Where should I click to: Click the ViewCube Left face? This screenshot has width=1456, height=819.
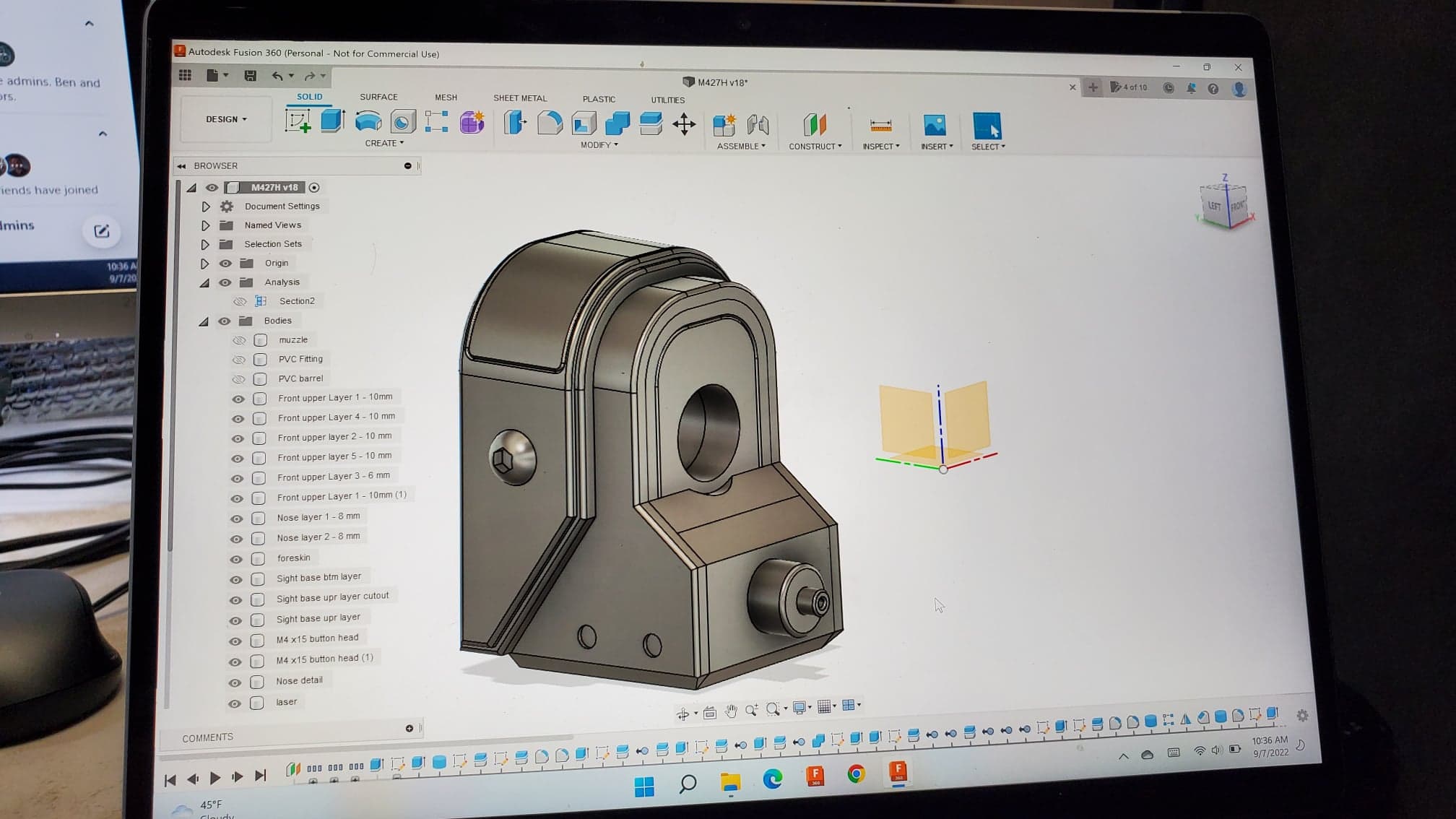click(1214, 206)
